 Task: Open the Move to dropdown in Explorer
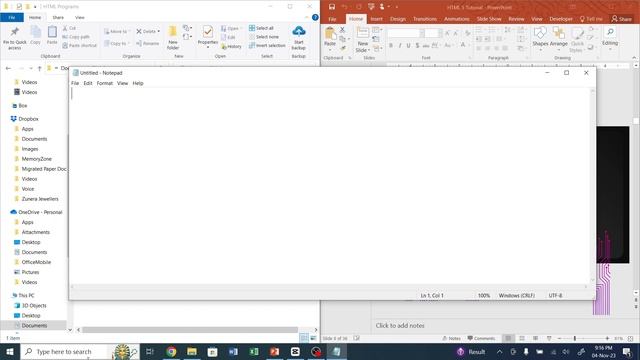(x=116, y=31)
